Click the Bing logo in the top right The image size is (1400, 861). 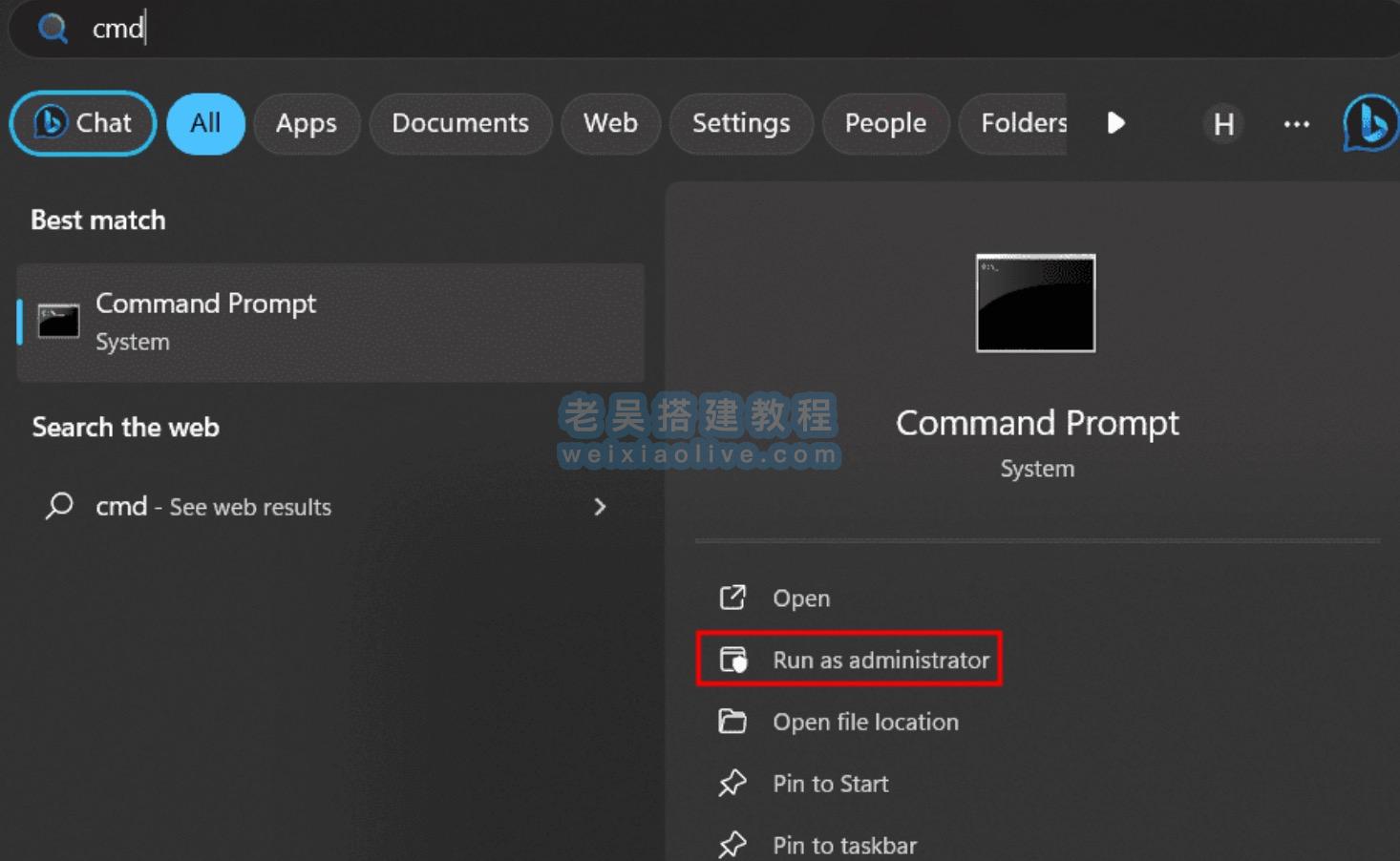[x=1369, y=123]
